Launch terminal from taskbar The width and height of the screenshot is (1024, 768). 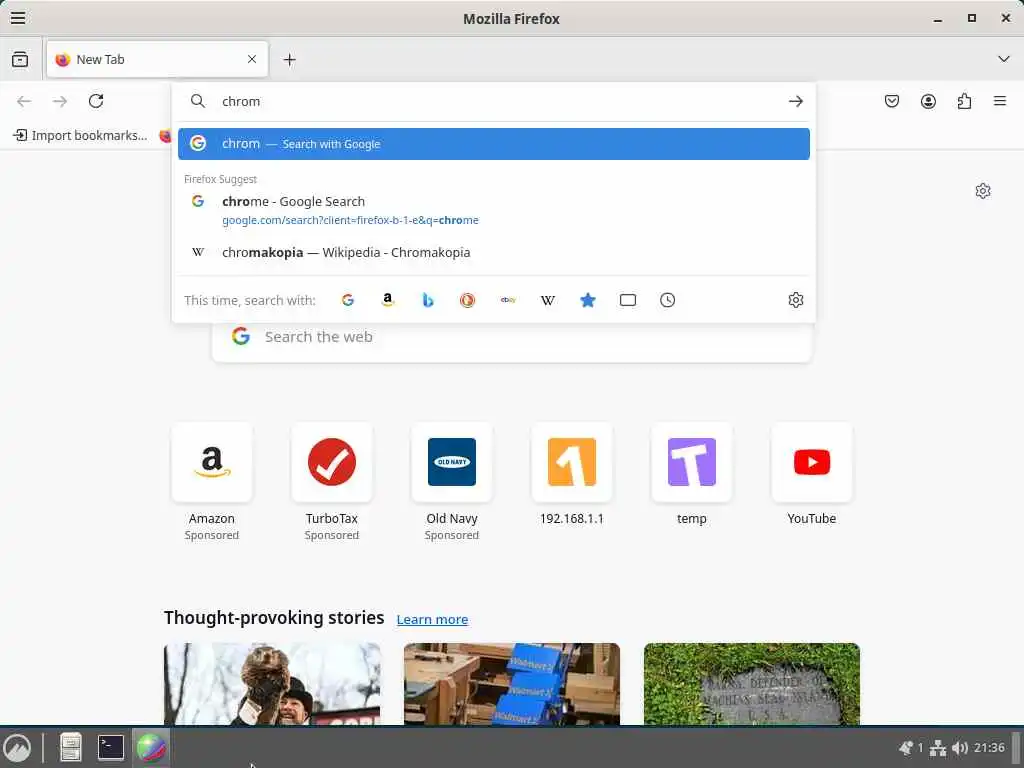point(111,748)
